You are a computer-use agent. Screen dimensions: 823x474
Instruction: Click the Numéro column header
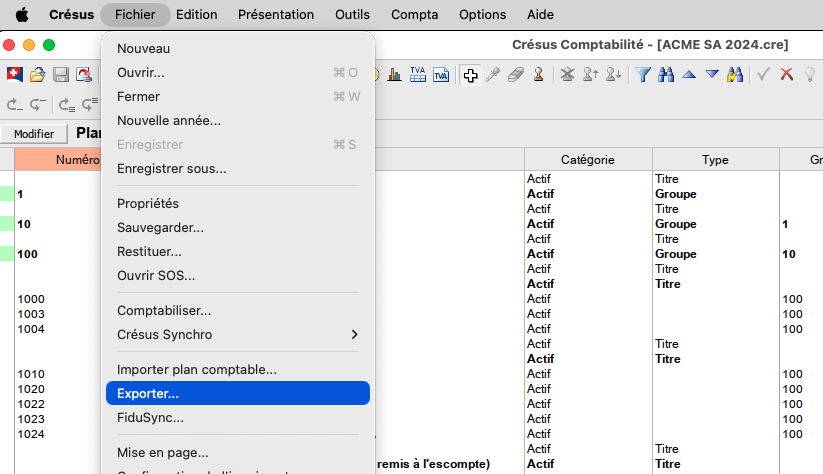[x=58, y=160]
